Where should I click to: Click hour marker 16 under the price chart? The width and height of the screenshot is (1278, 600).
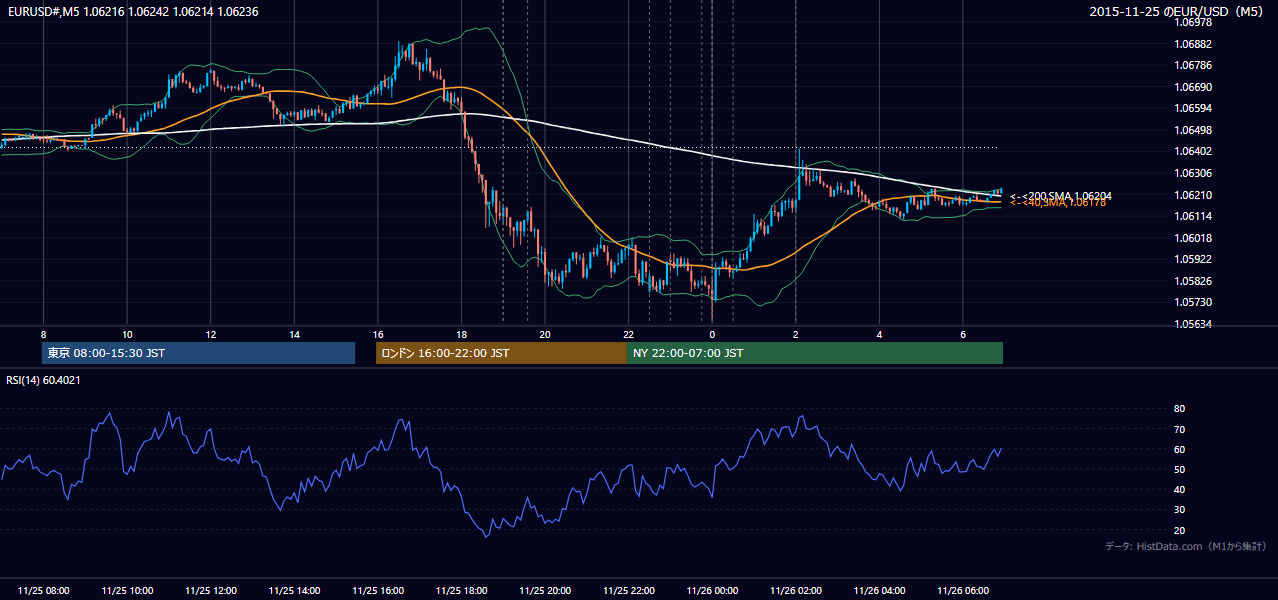[378, 334]
